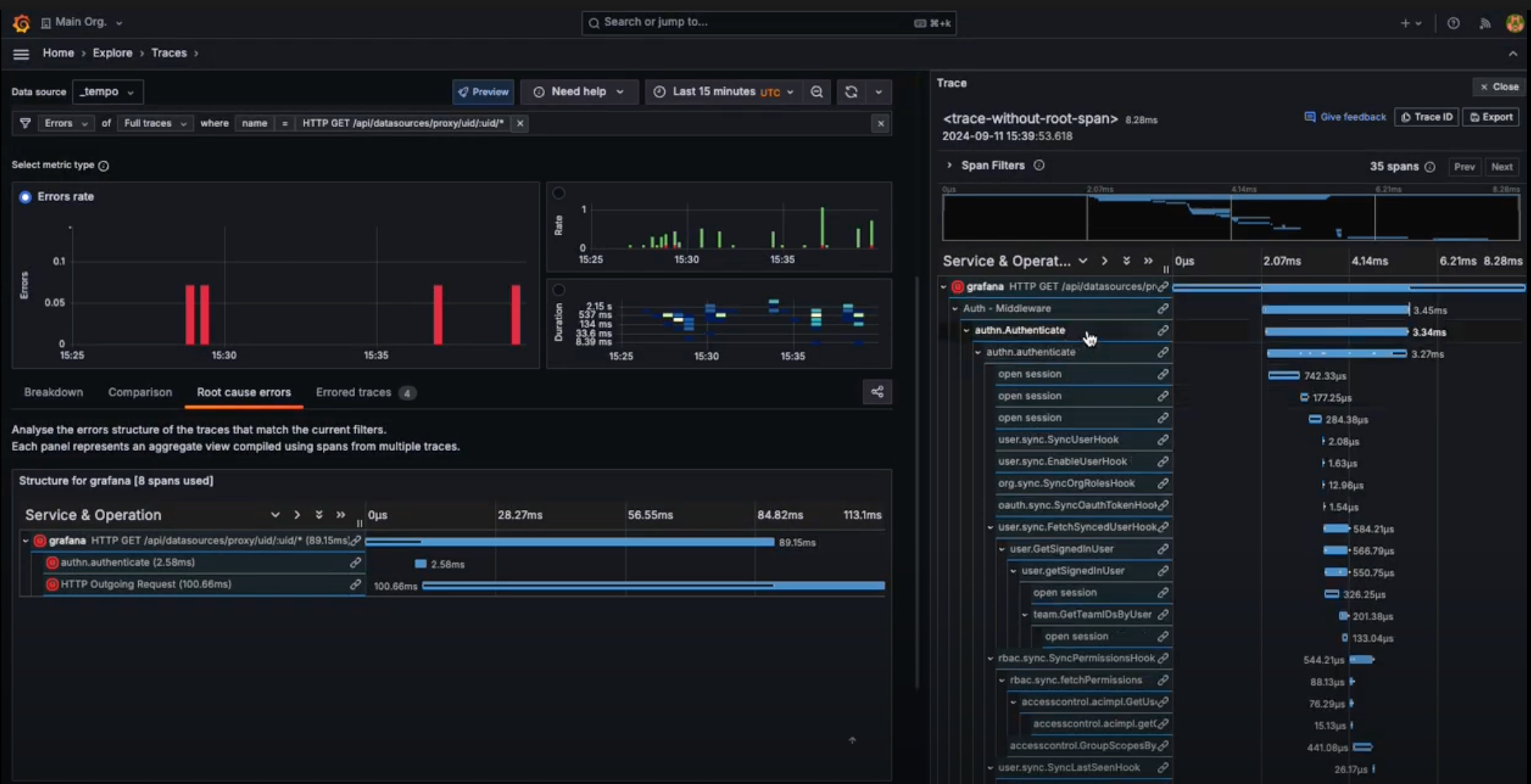The image size is (1531, 784).
Task: Switch to the Breakdown tab
Action: [53, 392]
